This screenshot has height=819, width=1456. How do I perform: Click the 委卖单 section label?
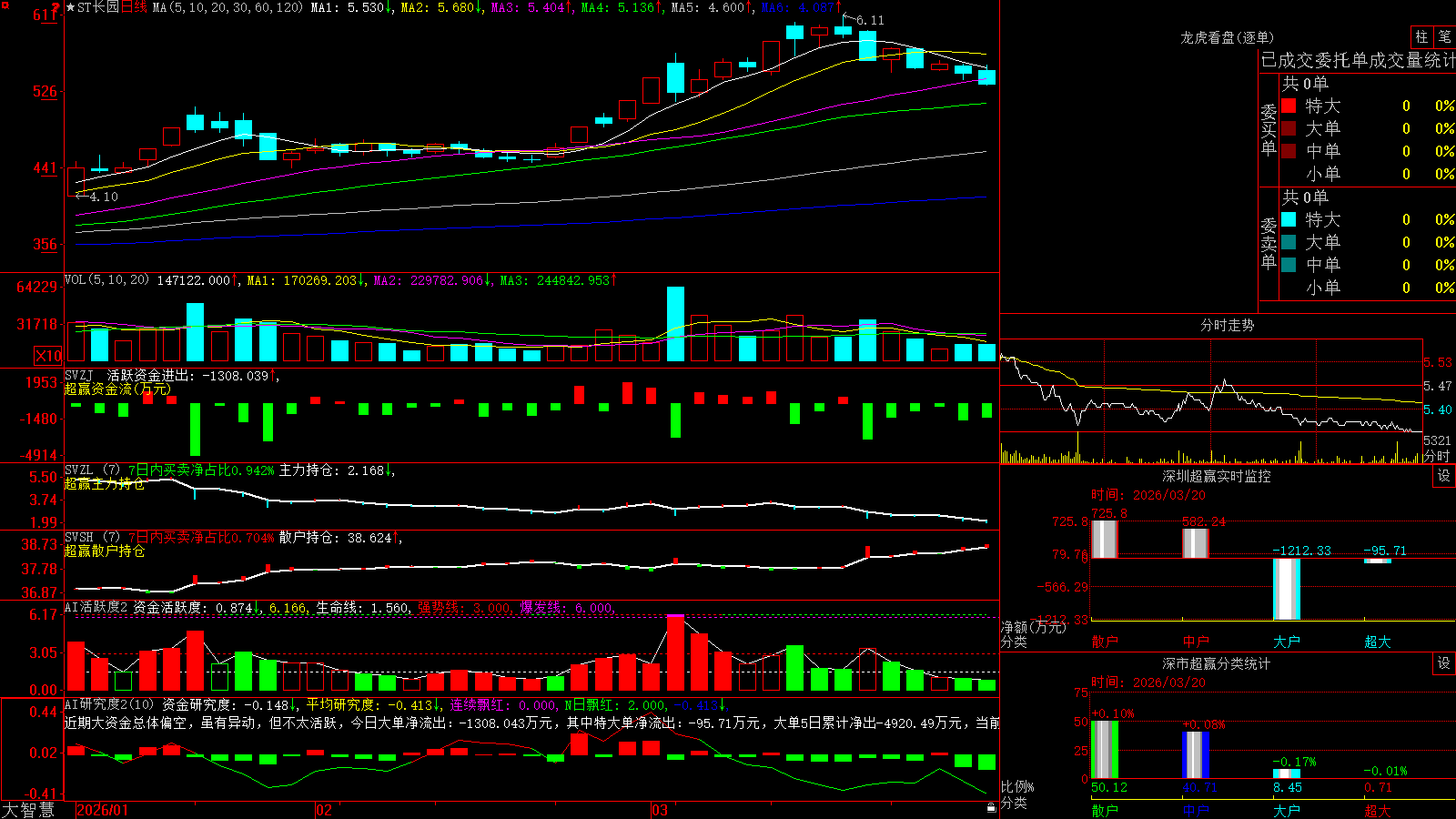tap(1269, 243)
